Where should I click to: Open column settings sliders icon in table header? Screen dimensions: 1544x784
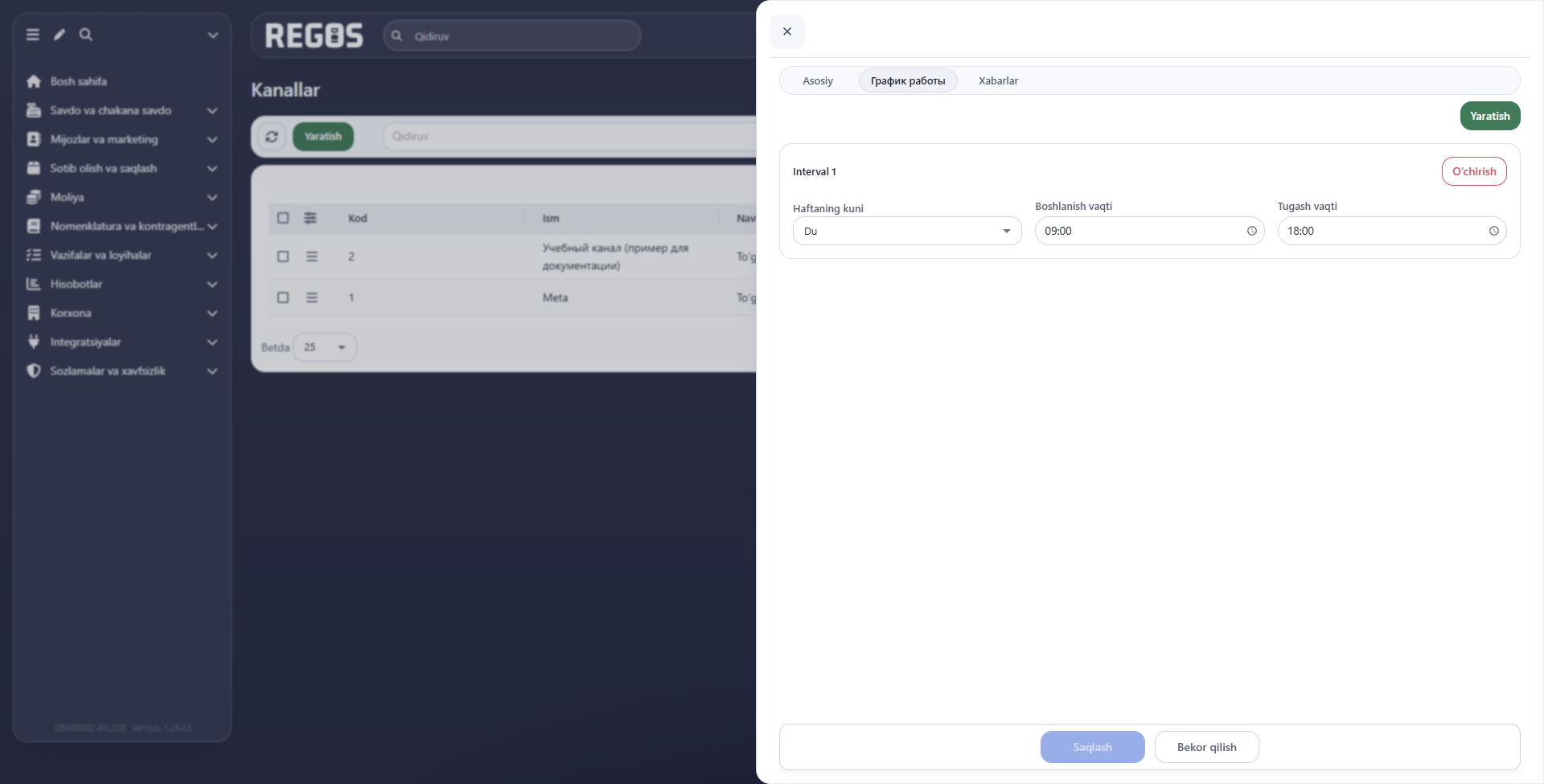coord(310,218)
